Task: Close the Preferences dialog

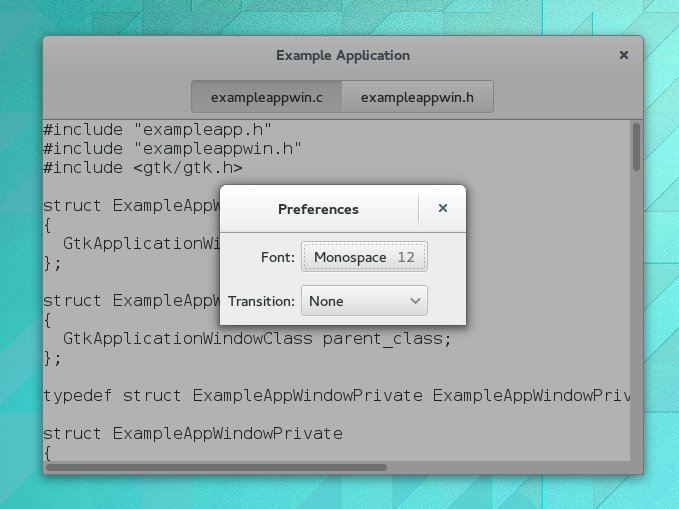Action: tap(442, 209)
